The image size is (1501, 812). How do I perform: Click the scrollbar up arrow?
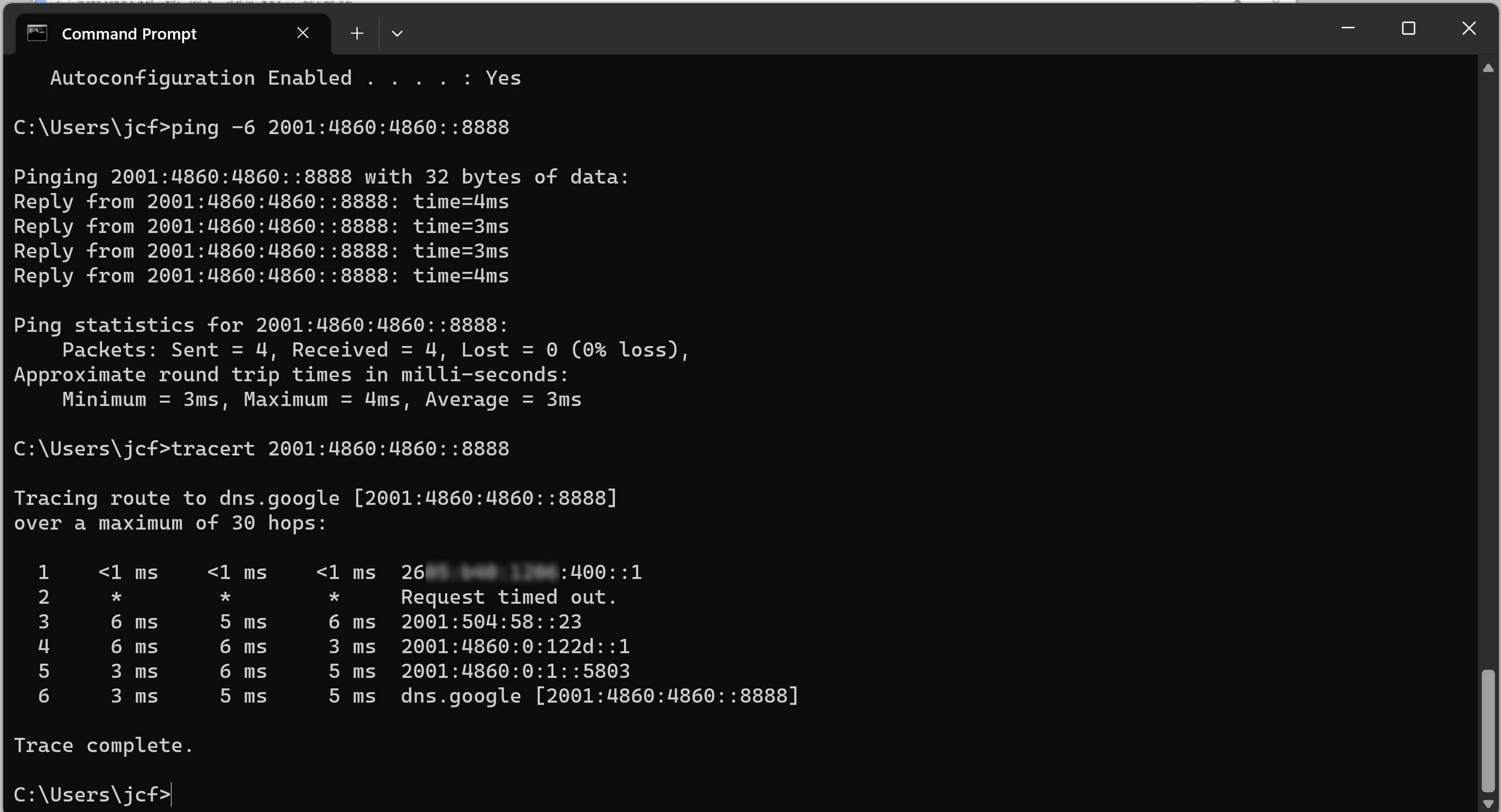(x=1488, y=68)
